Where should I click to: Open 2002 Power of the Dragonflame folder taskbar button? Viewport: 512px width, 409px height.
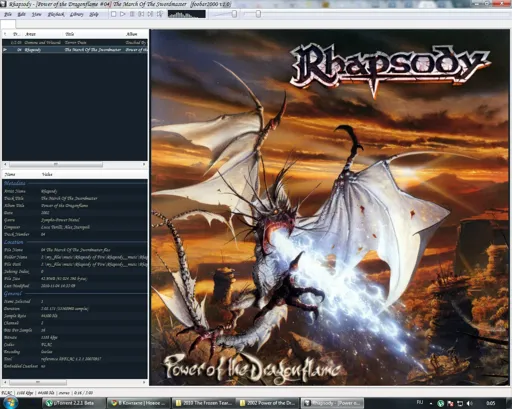coord(268,403)
